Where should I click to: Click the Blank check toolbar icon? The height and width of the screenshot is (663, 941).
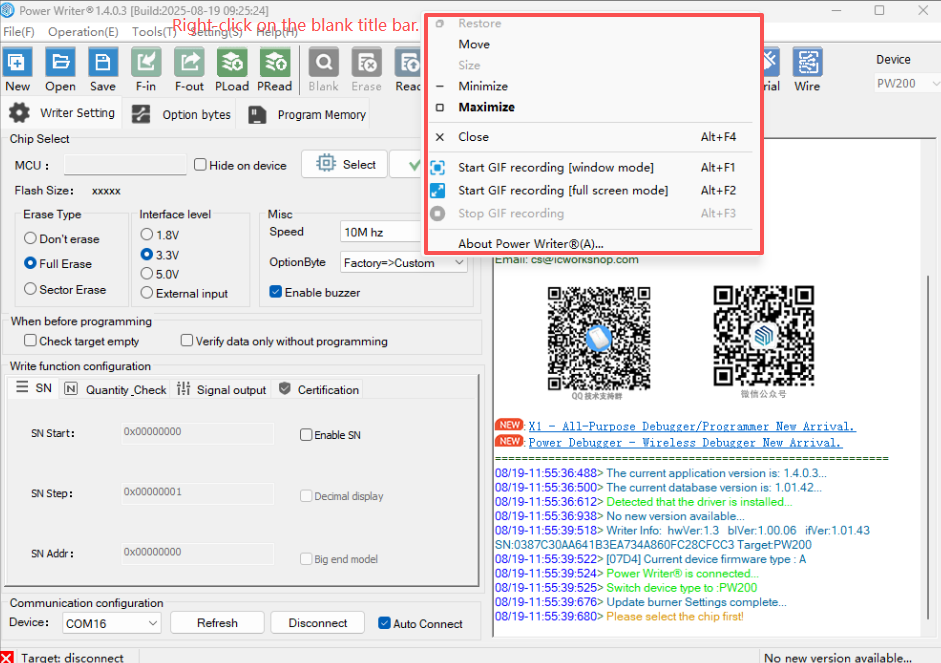click(x=323, y=62)
